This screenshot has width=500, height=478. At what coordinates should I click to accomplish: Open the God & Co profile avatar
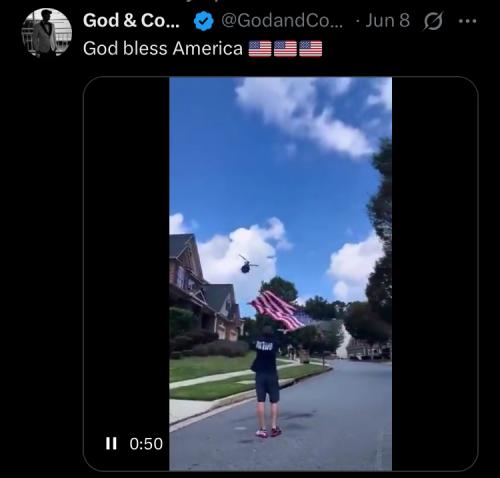coord(47,33)
